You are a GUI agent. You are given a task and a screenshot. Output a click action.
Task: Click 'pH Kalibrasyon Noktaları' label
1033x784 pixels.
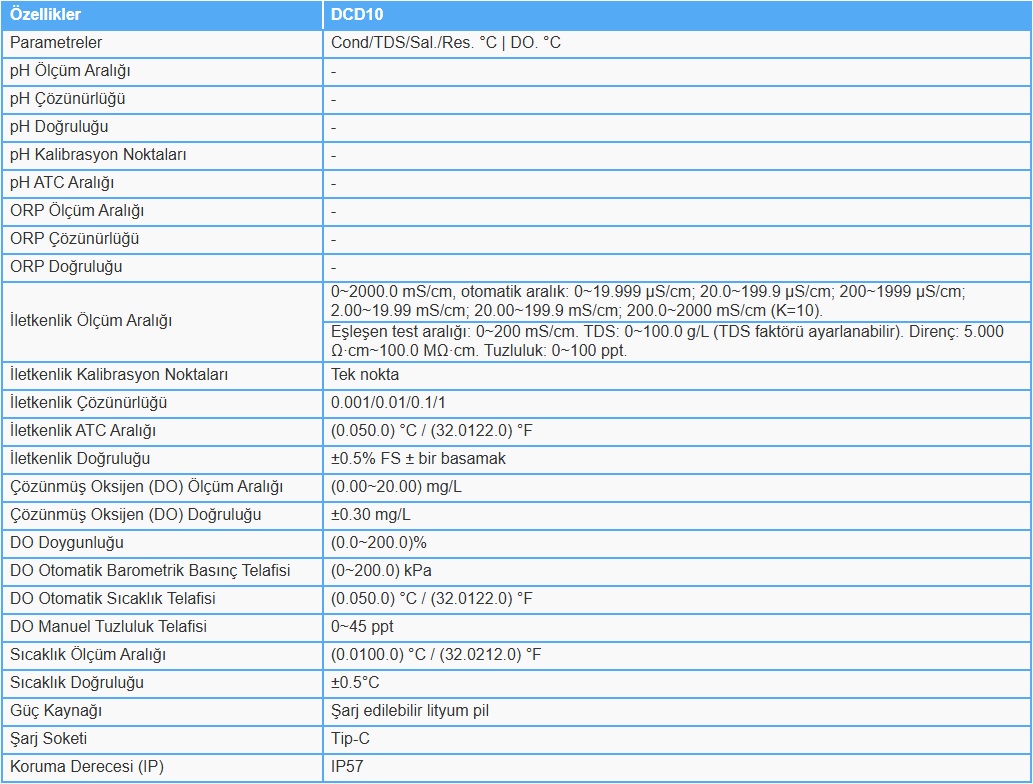click(98, 155)
